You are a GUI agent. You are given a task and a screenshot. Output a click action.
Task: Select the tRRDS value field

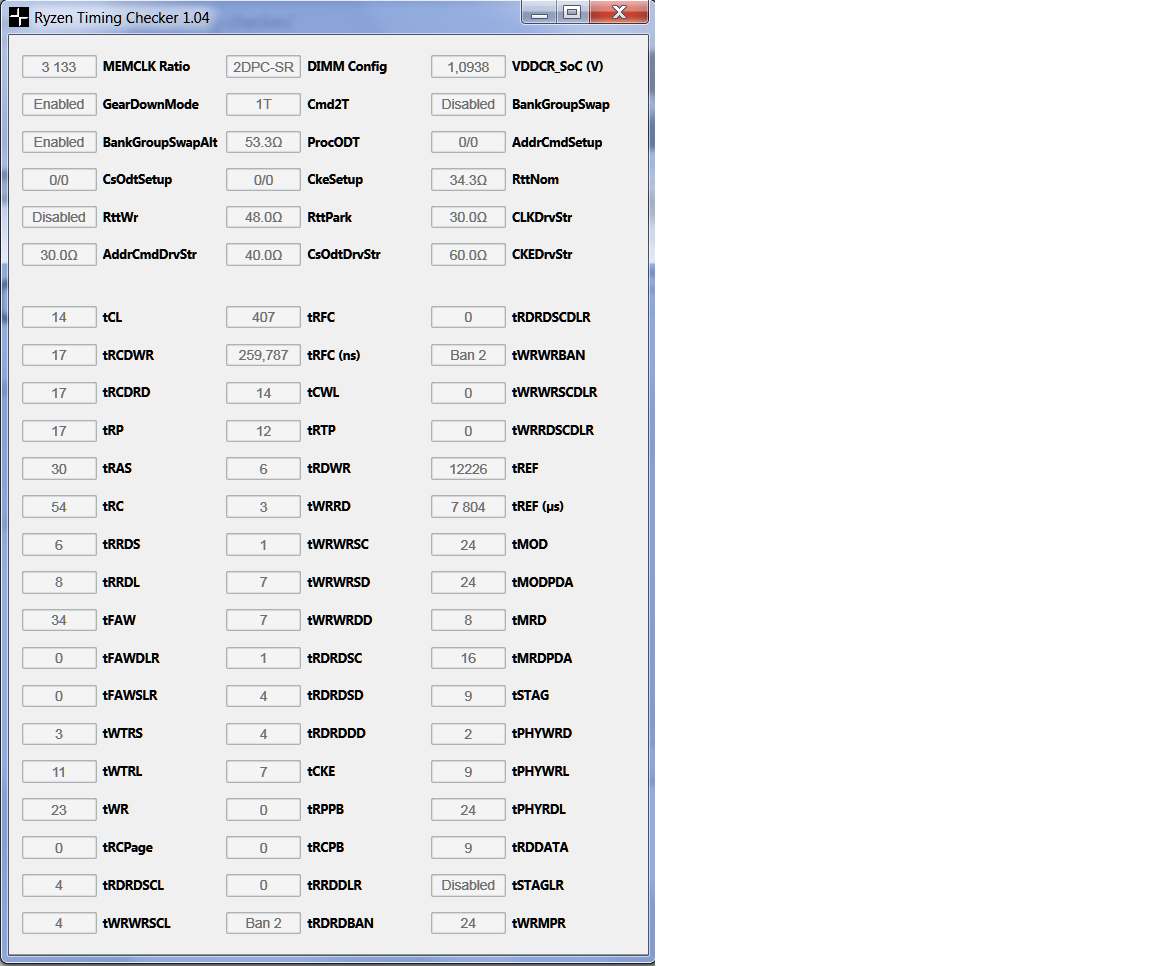pos(59,545)
